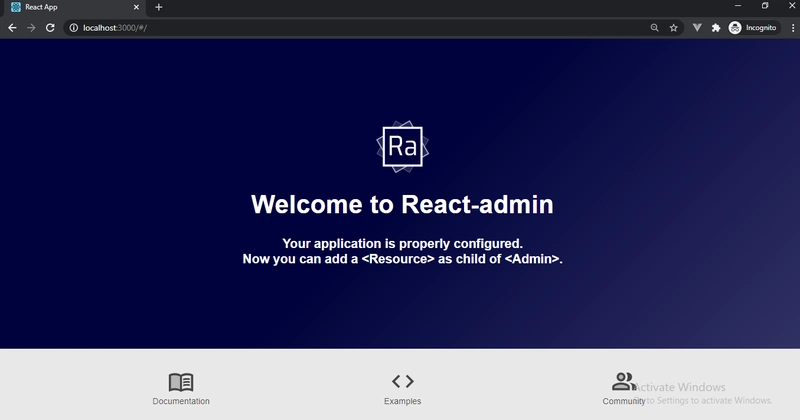
Task: Bookmark this page with the star icon
Action: (673, 28)
